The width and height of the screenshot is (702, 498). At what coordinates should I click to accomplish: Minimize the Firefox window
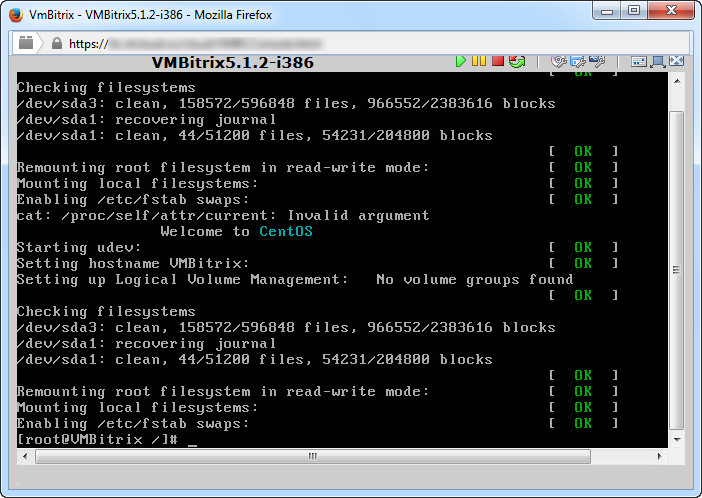[x=607, y=11]
